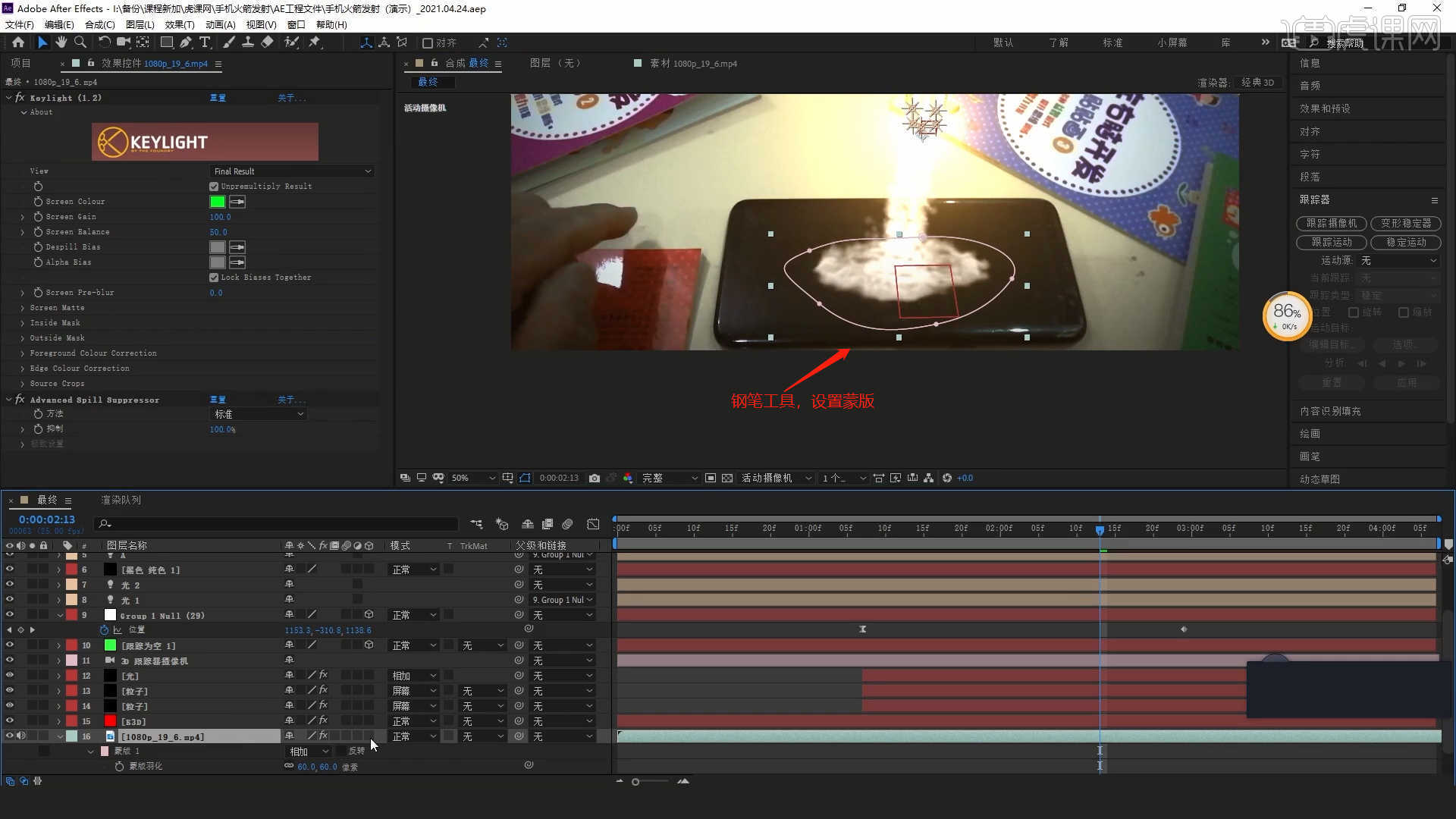
Task: Select the Unified Camera tool
Action: (x=123, y=42)
